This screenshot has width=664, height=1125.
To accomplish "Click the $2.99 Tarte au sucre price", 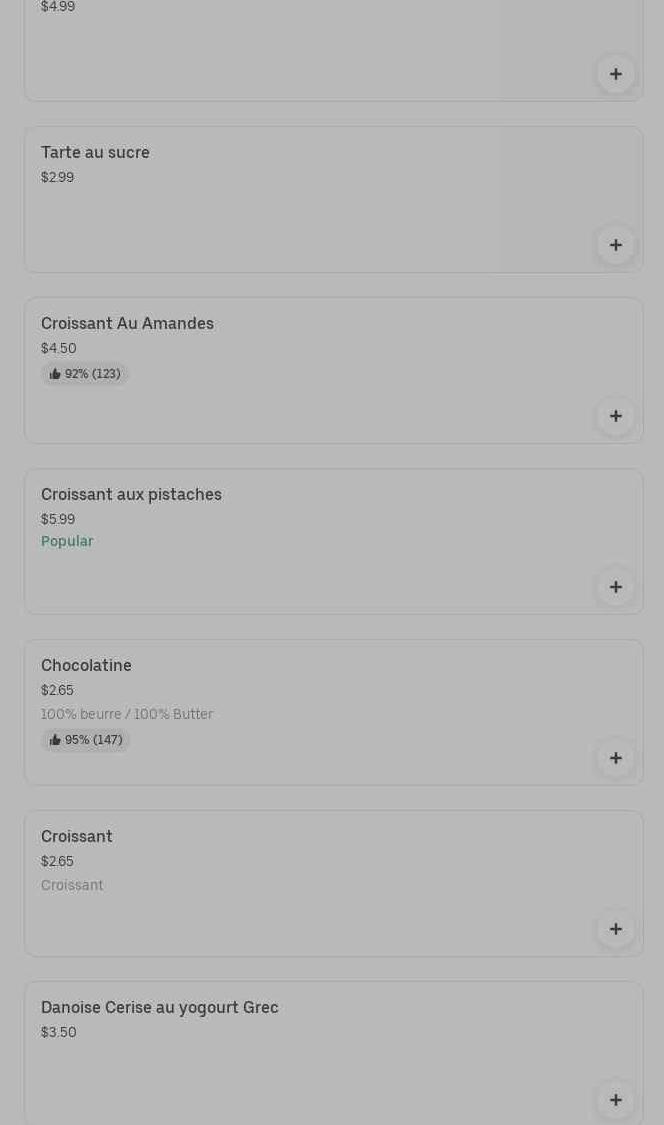I will 57,177.
